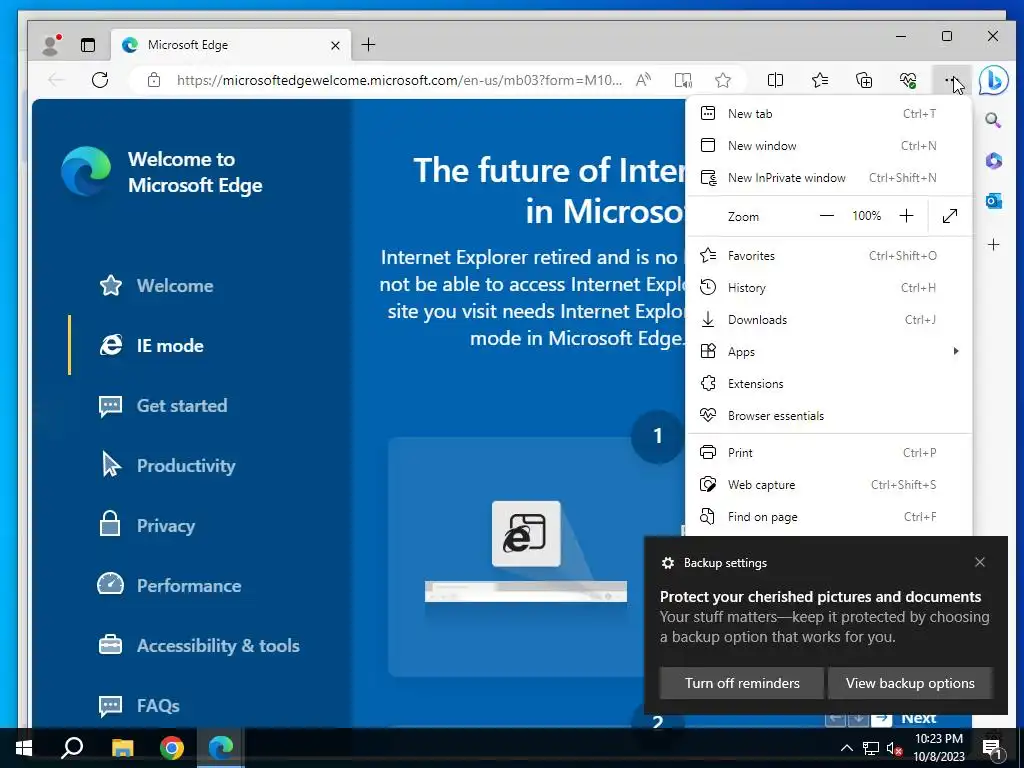Add this page to favorites star

pos(722,80)
